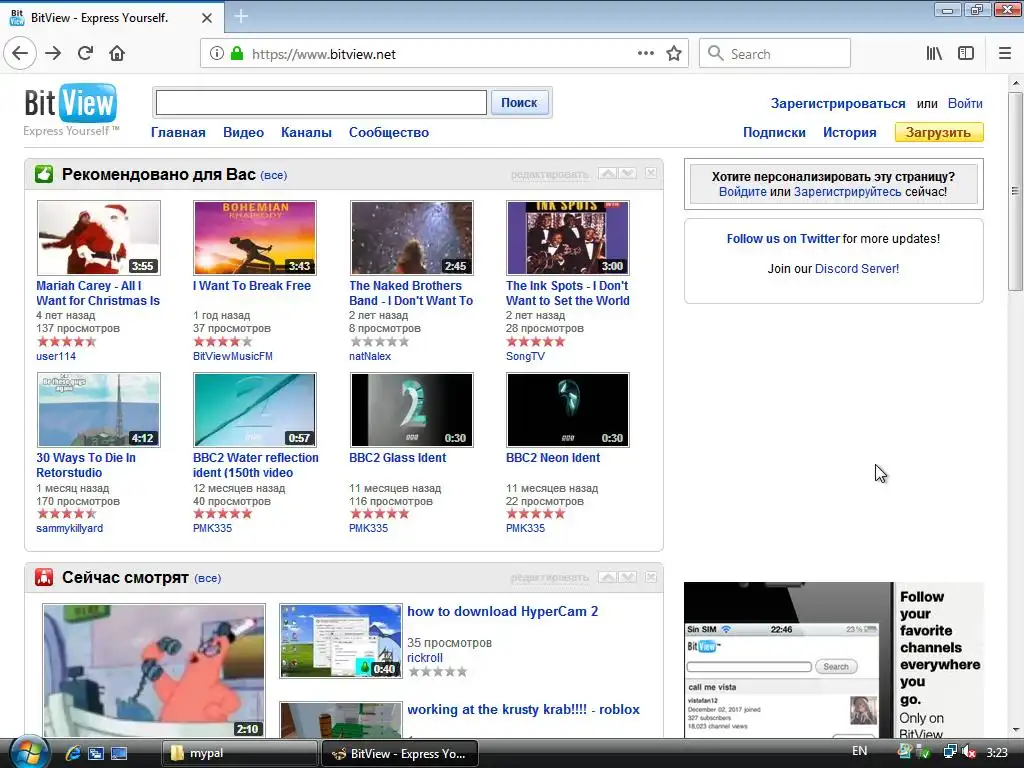Open the Bohemian Rhapsody thumbnail
Image resolution: width=1024 pixels, height=768 pixels.
point(255,238)
